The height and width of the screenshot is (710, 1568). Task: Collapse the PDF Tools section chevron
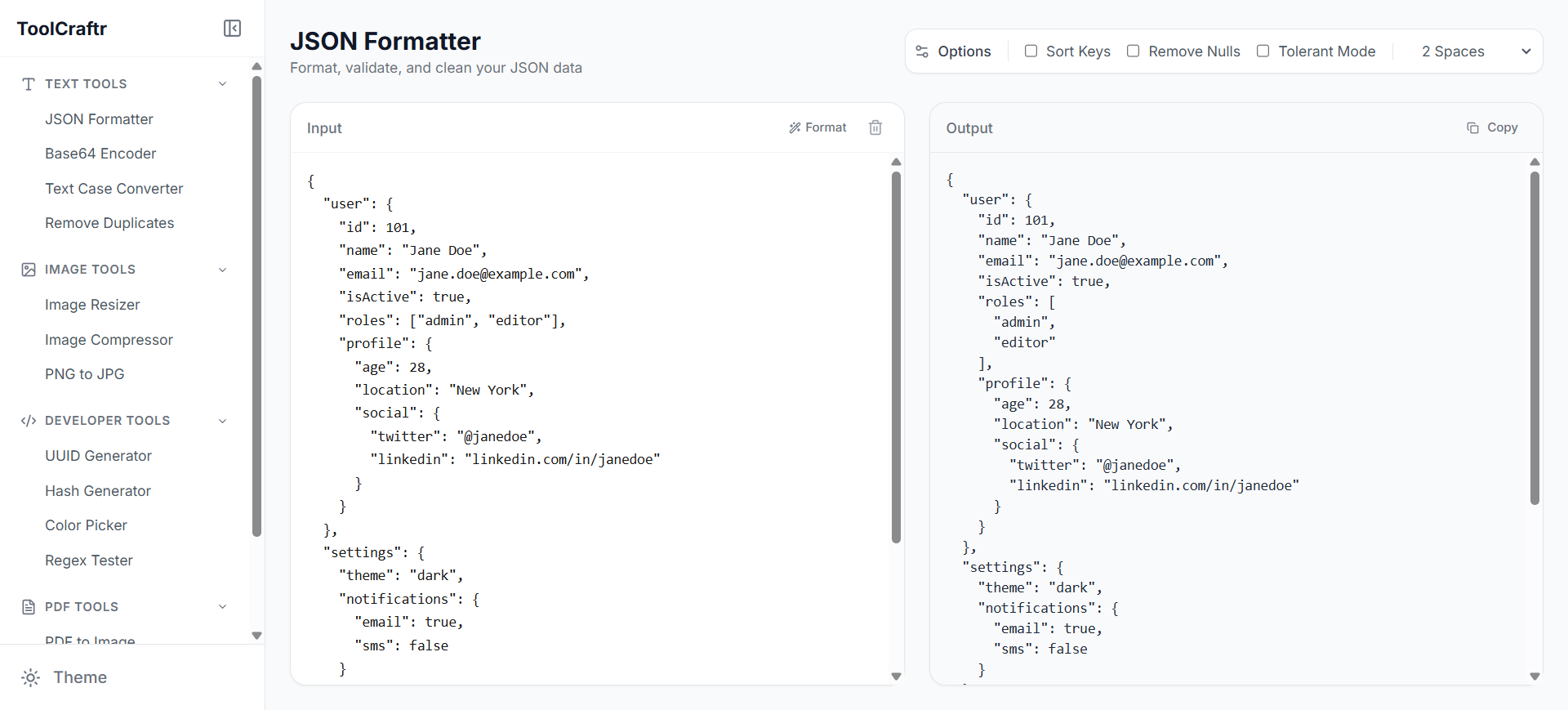[x=222, y=607]
